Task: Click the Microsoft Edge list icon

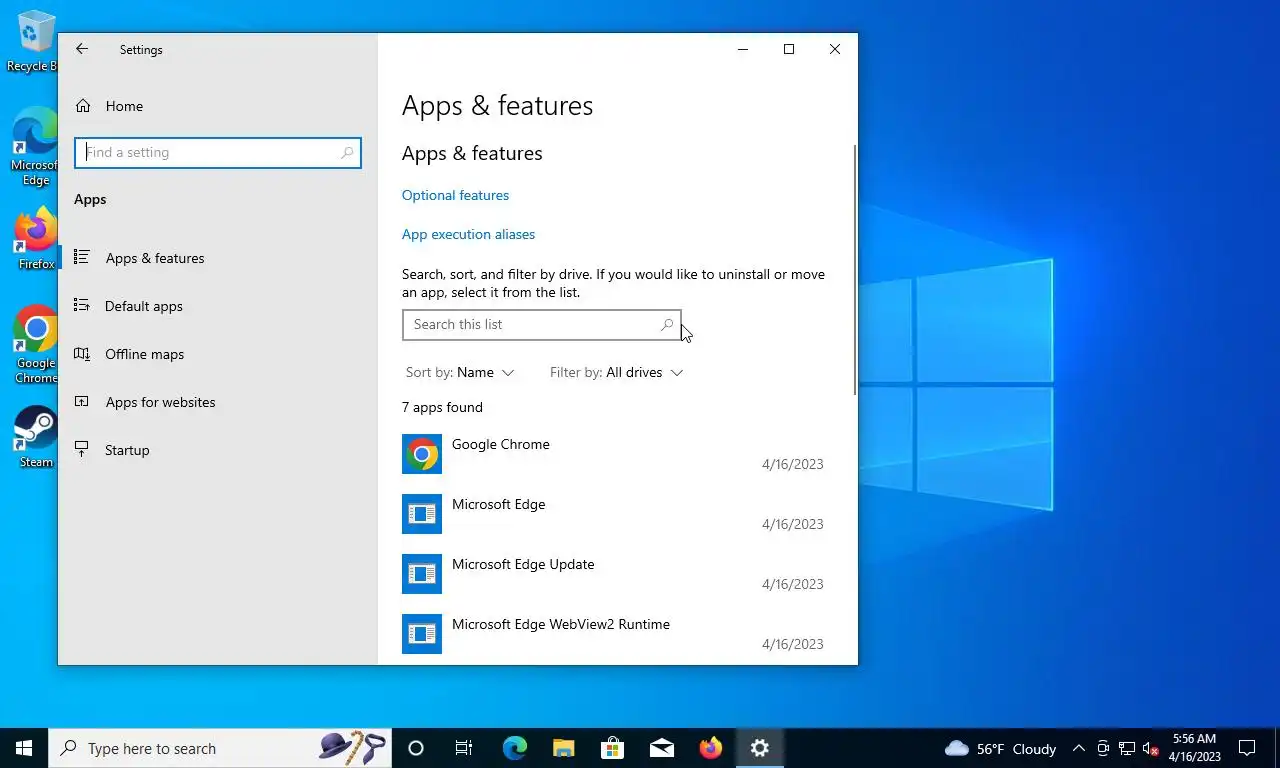Action: (422, 514)
